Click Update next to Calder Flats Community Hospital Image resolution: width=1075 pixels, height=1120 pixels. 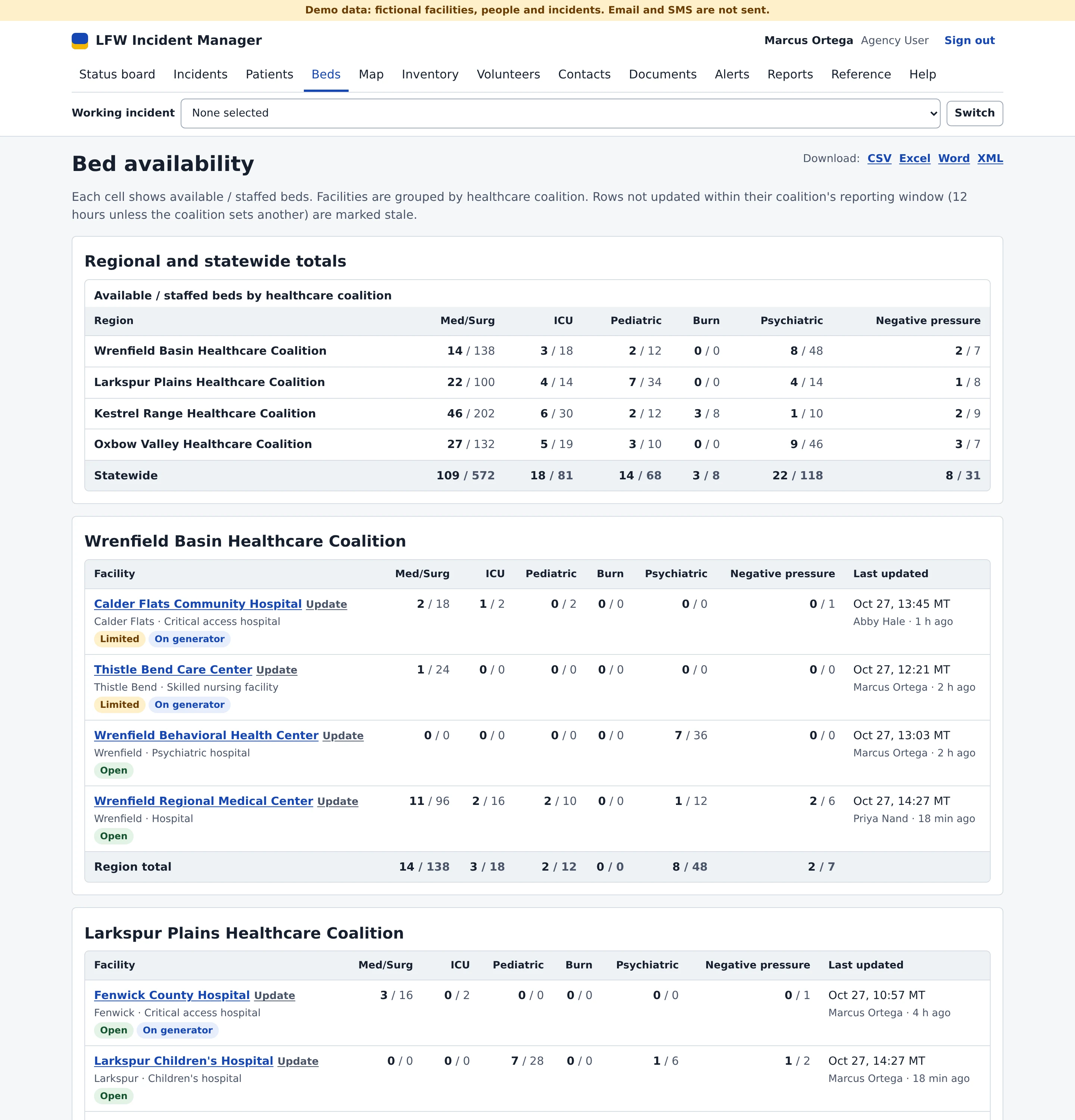pos(326,604)
